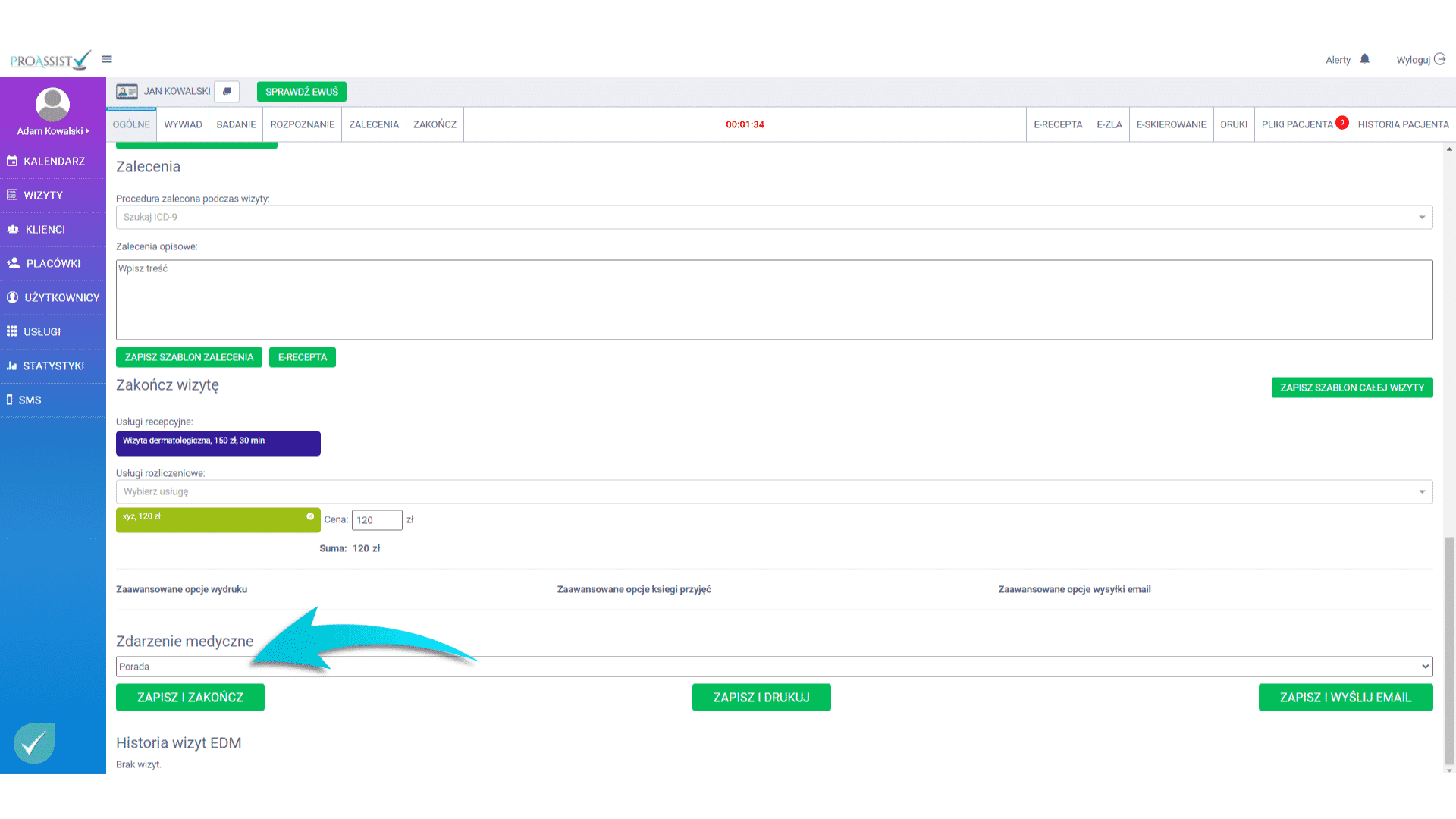
Task: Open the Zdarzenie medyczne Porada dropdown
Action: 774,667
